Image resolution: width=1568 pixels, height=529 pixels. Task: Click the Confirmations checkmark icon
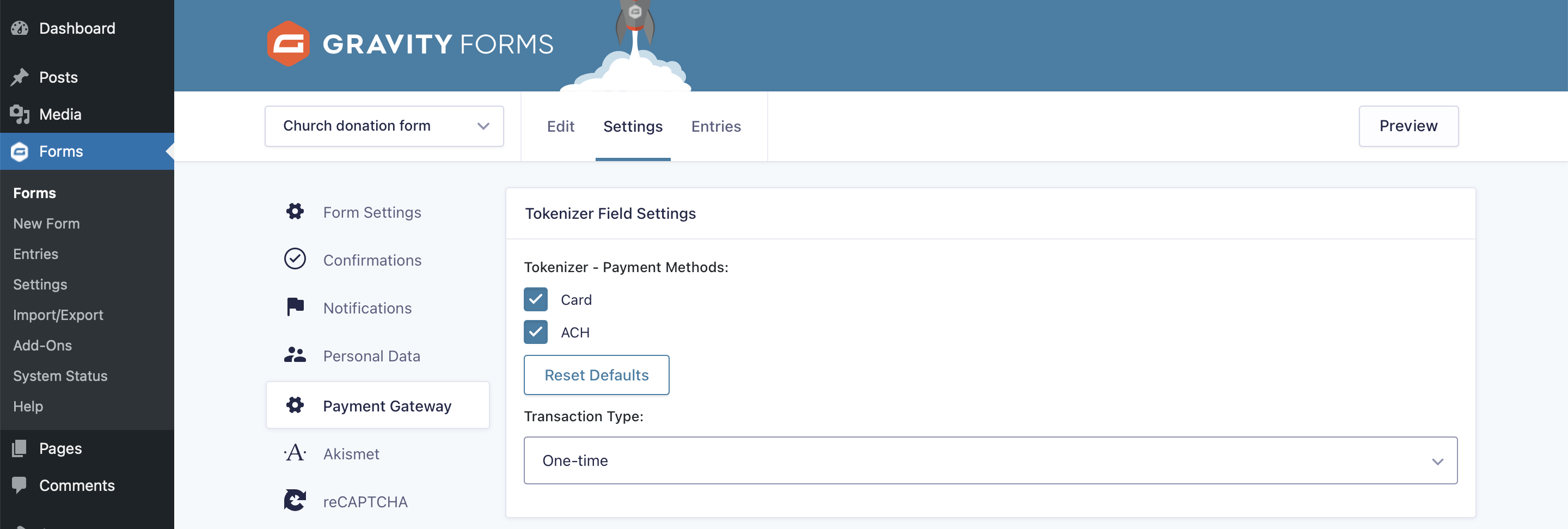(x=295, y=259)
